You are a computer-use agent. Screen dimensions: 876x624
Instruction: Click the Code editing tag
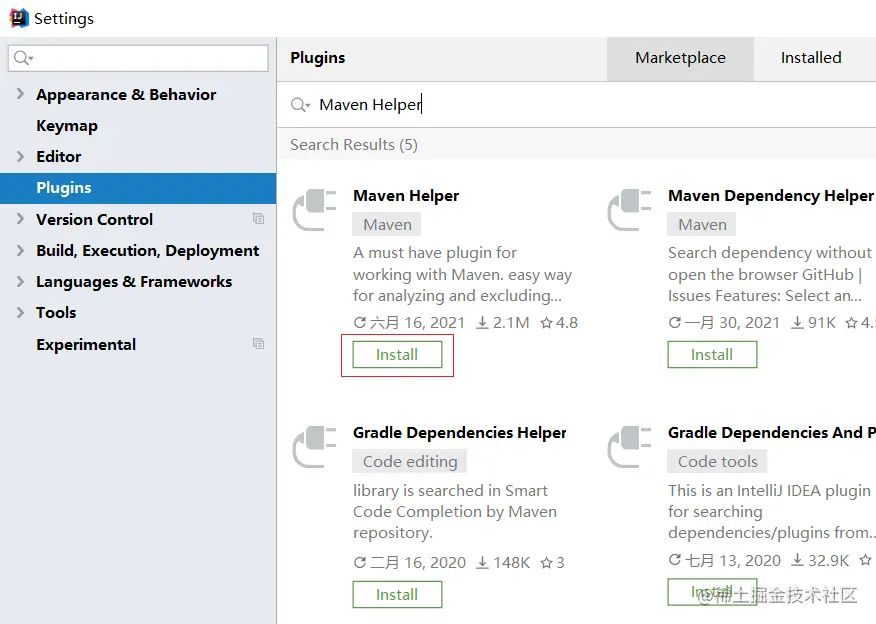[410, 461]
